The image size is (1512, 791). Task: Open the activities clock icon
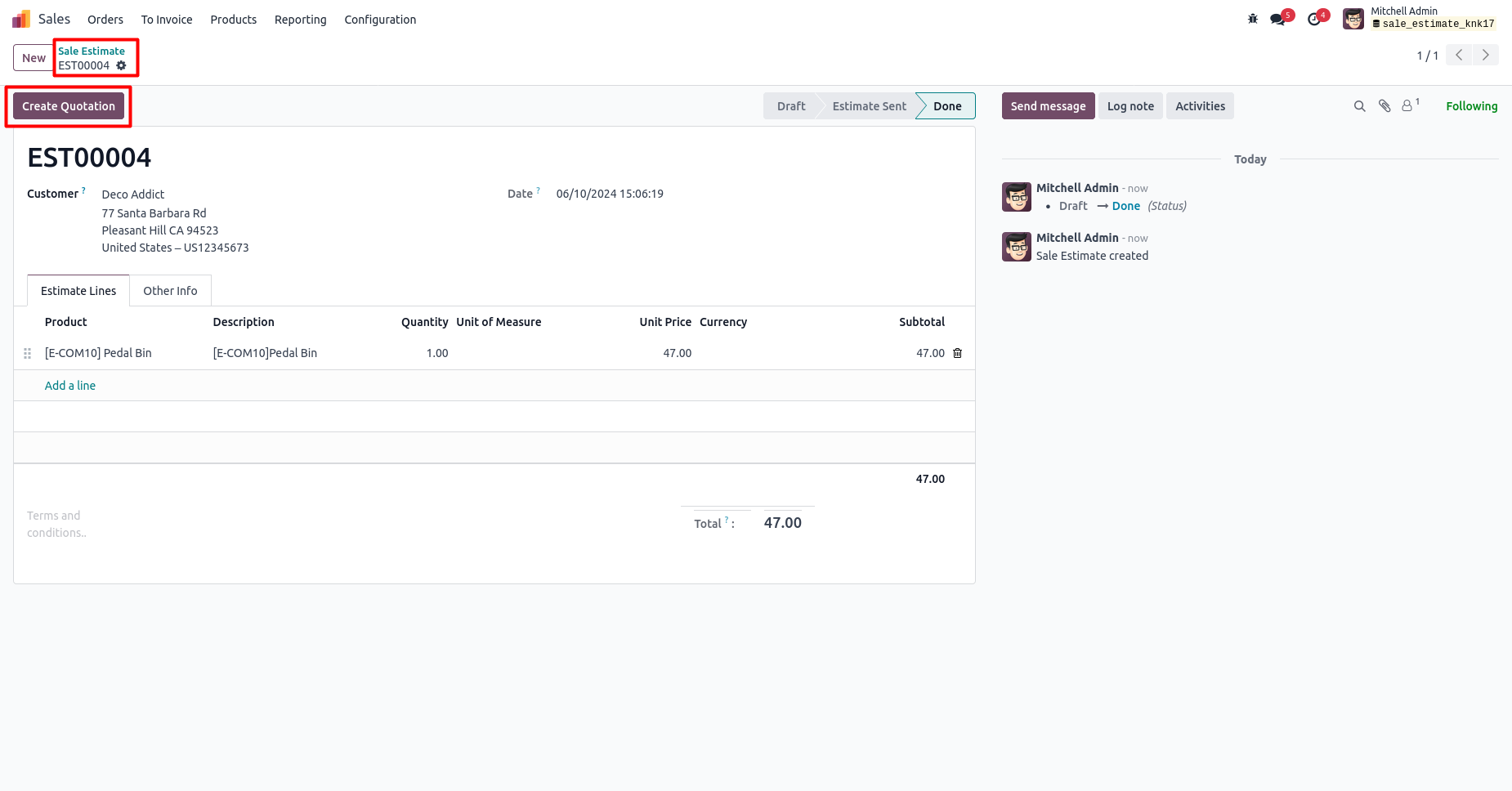1314,19
